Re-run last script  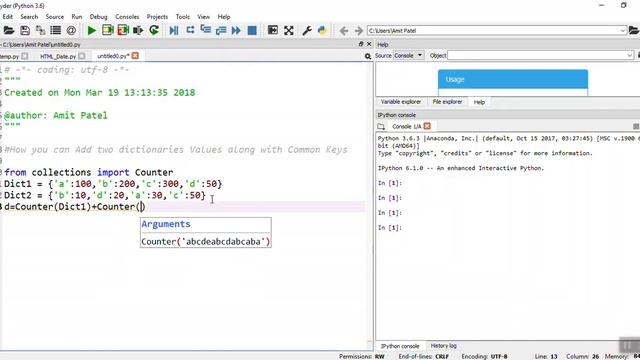[x=154, y=30]
